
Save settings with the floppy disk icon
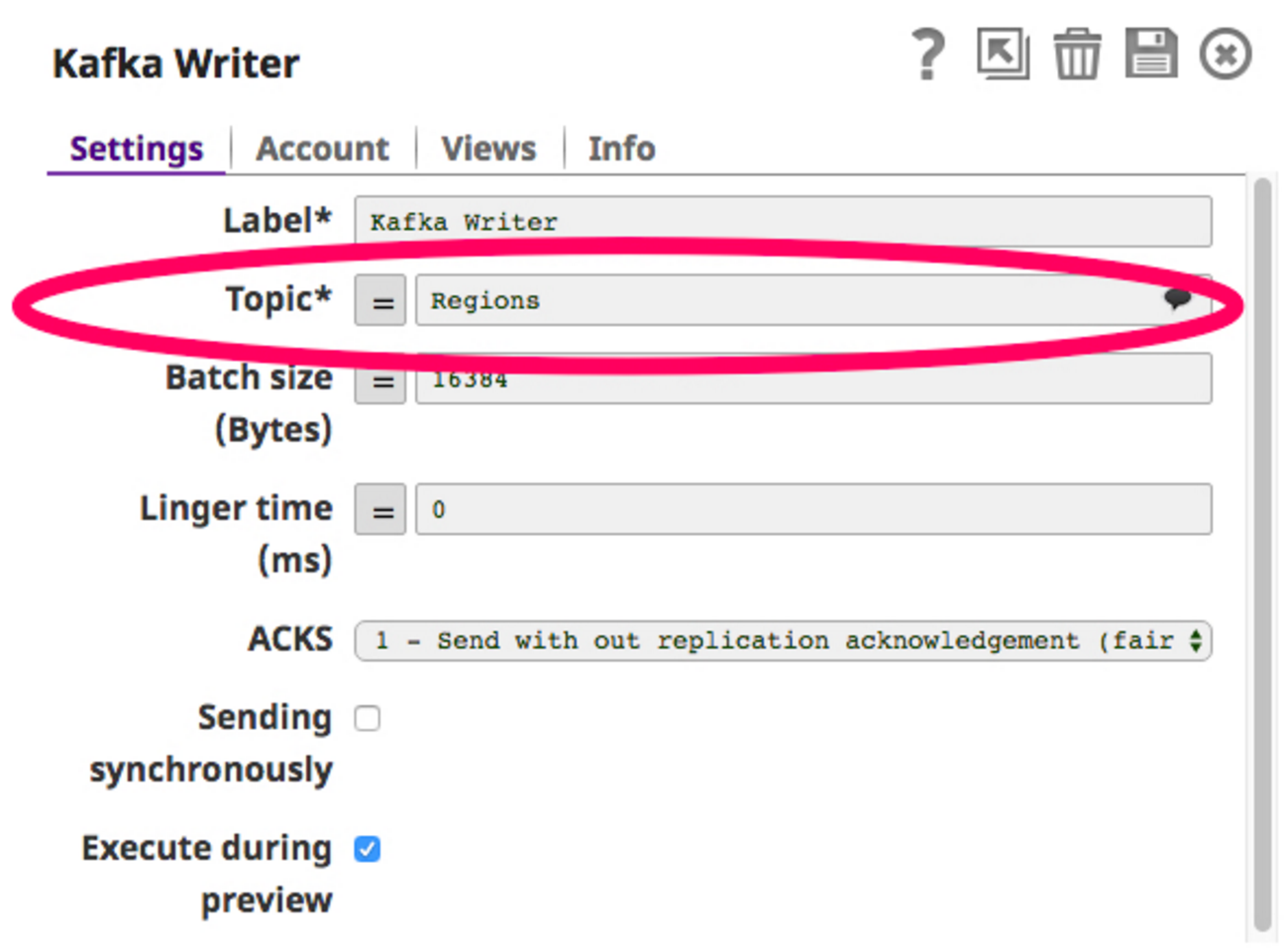1151,53
